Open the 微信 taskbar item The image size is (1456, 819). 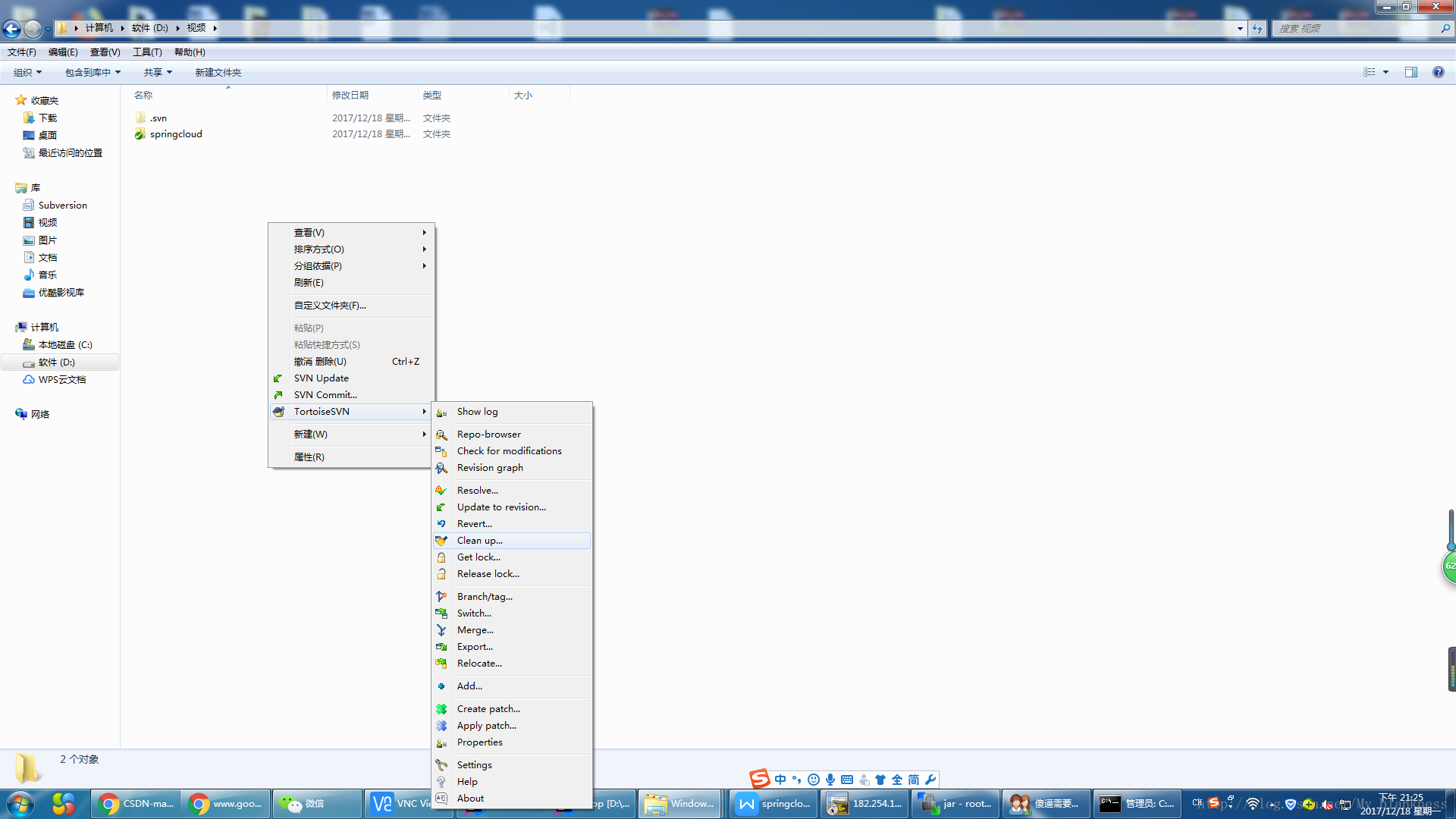[318, 804]
